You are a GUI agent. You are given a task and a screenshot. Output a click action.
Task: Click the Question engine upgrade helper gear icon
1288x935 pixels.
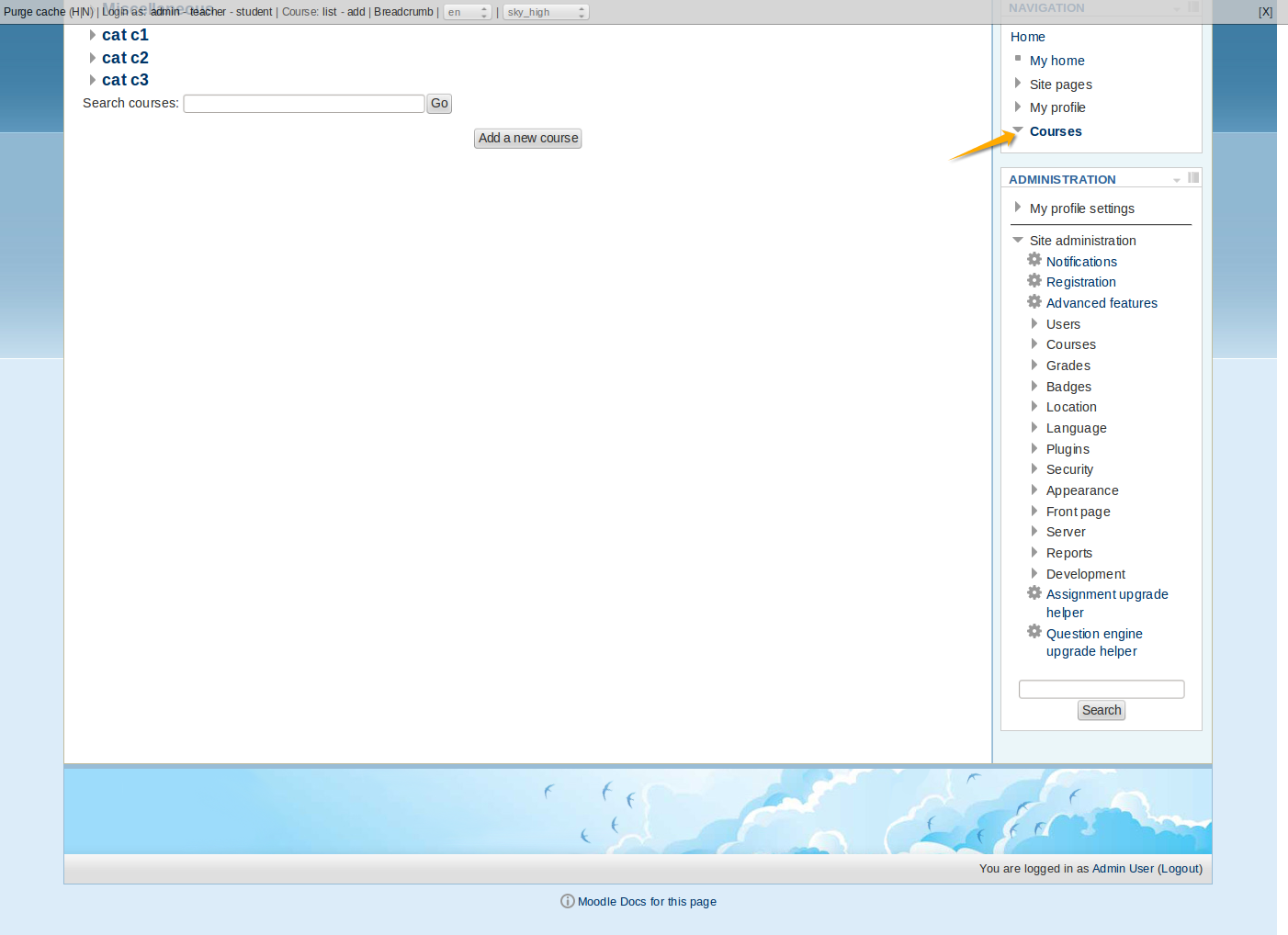pos(1034,632)
